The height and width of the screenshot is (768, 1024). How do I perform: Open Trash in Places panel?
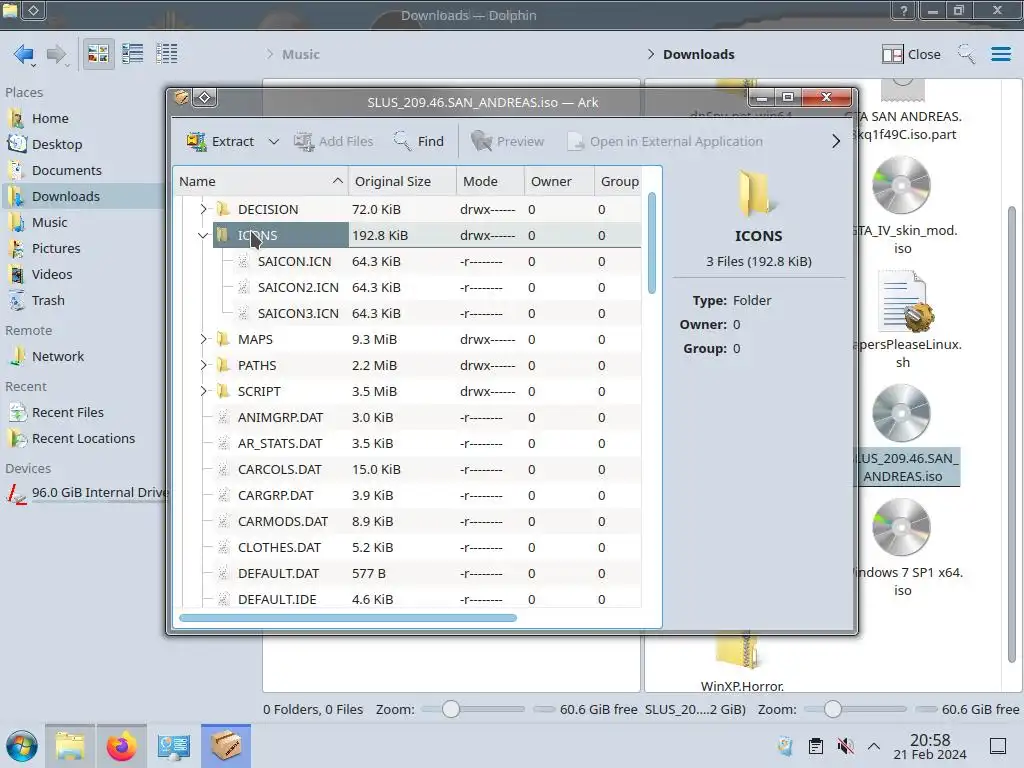click(48, 300)
